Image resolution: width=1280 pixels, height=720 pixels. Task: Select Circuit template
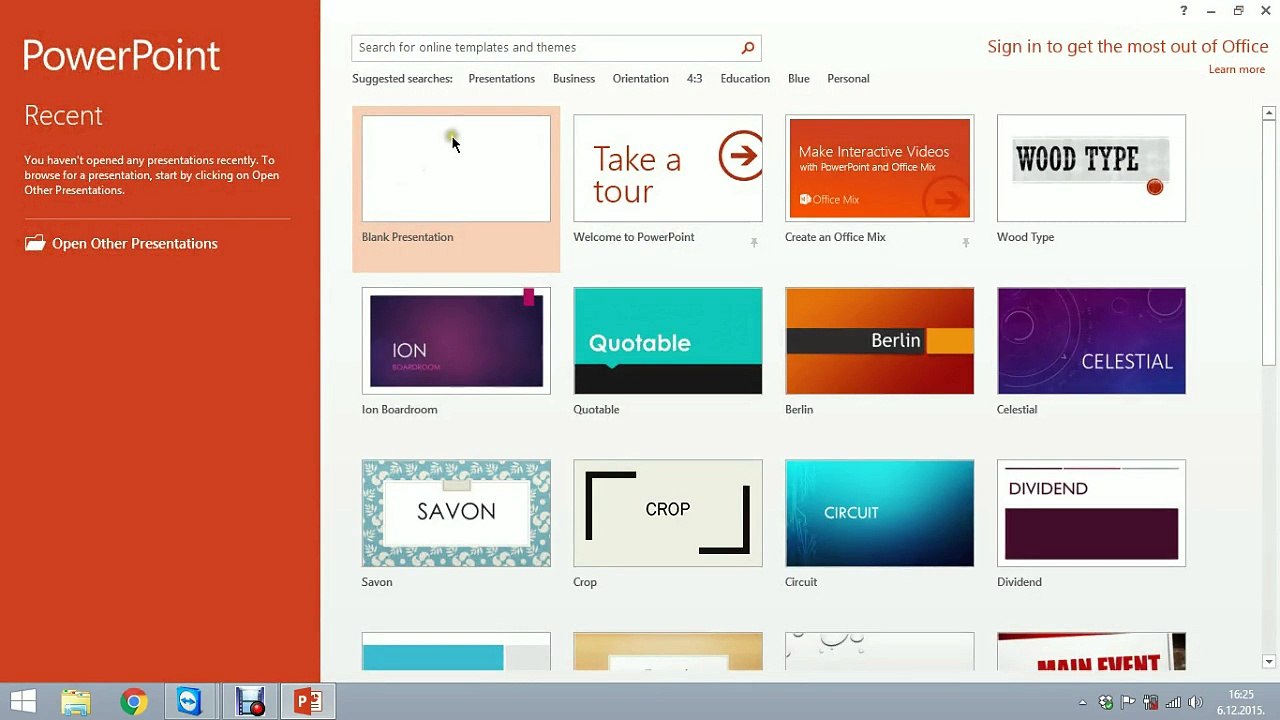[x=879, y=513]
